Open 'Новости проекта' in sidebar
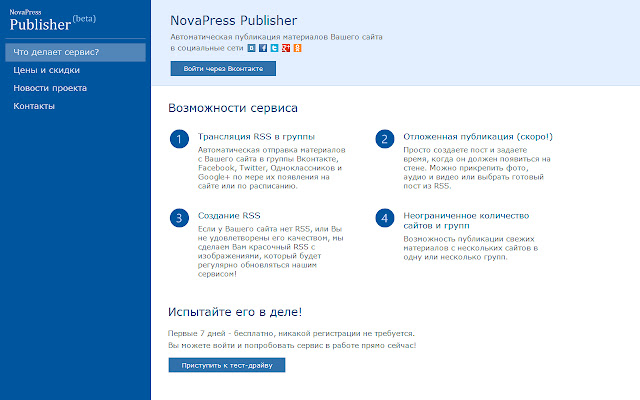This screenshot has width=640, height=400. 50,88
